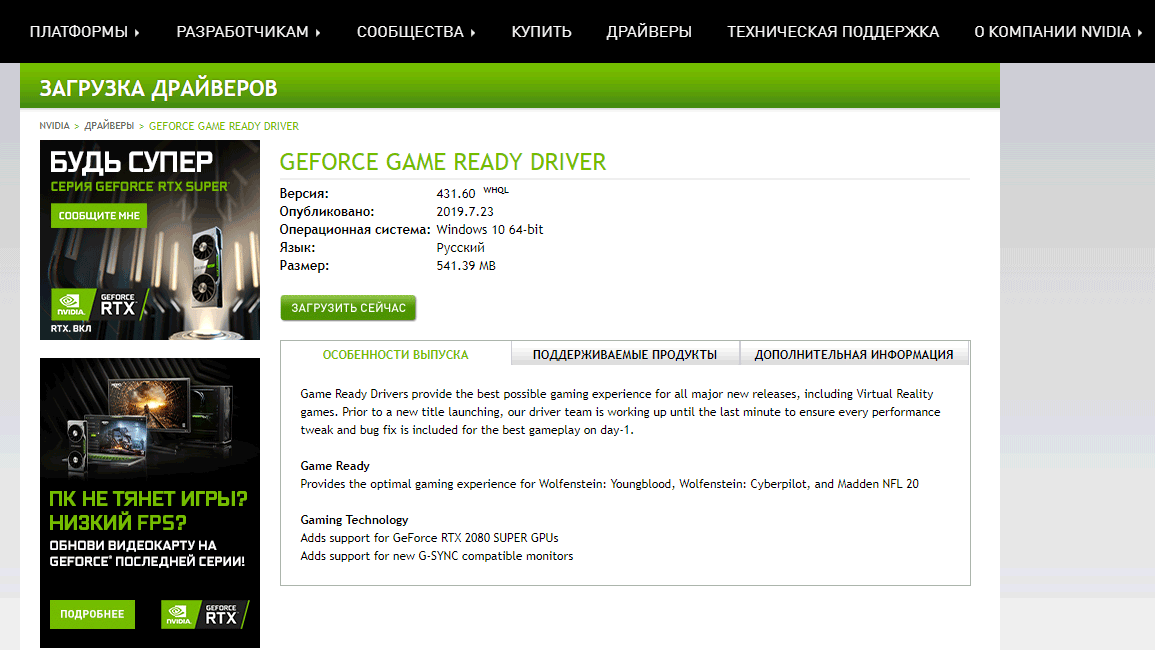Click the version number 431.60
Viewport: 1155px width, 650px height.
455,194
